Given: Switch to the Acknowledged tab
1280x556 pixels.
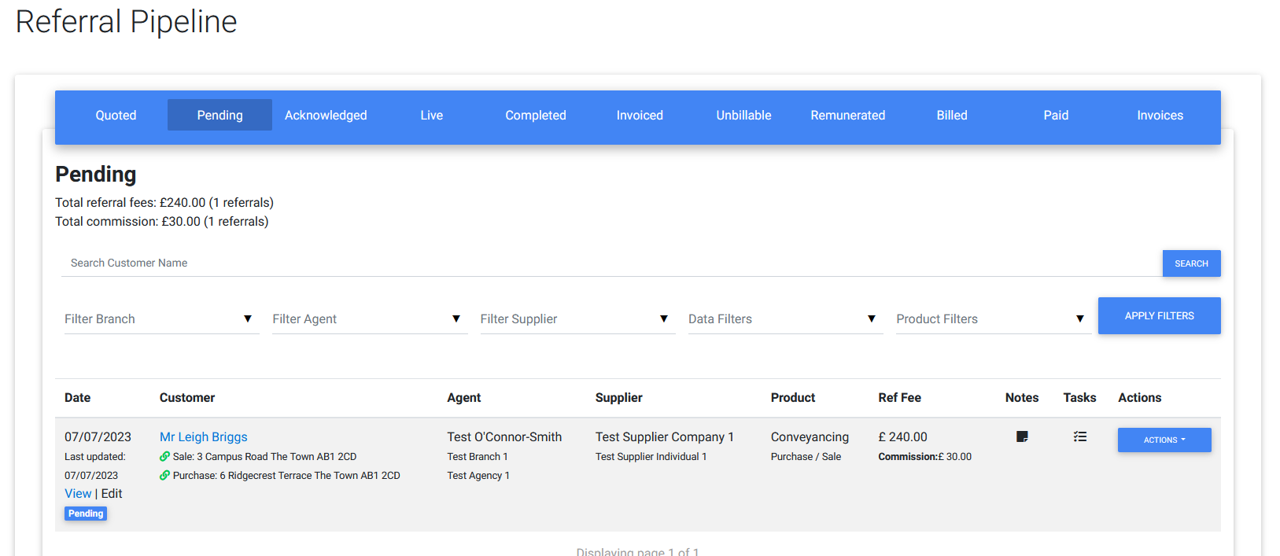Looking at the screenshot, I should (326, 115).
